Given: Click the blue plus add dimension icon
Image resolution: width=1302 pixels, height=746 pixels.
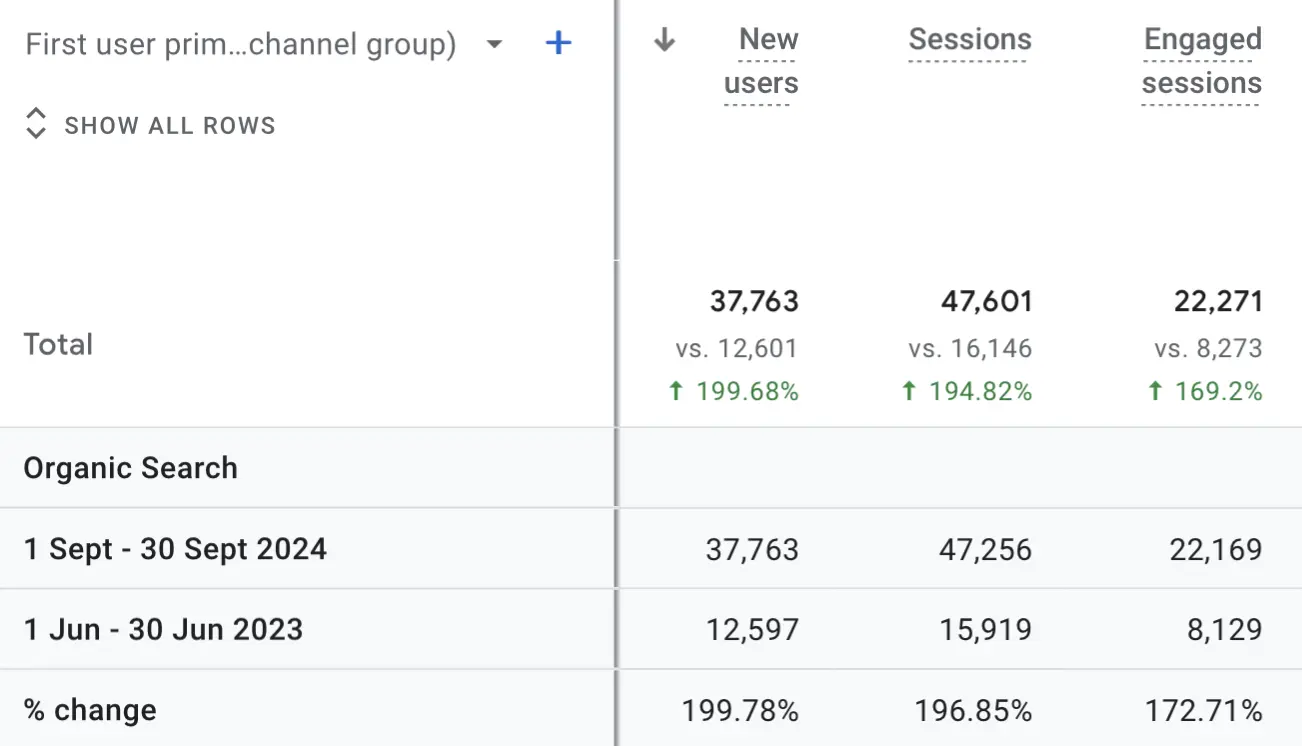Looking at the screenshot, I should pyautogui.click(x=558, y=43).
